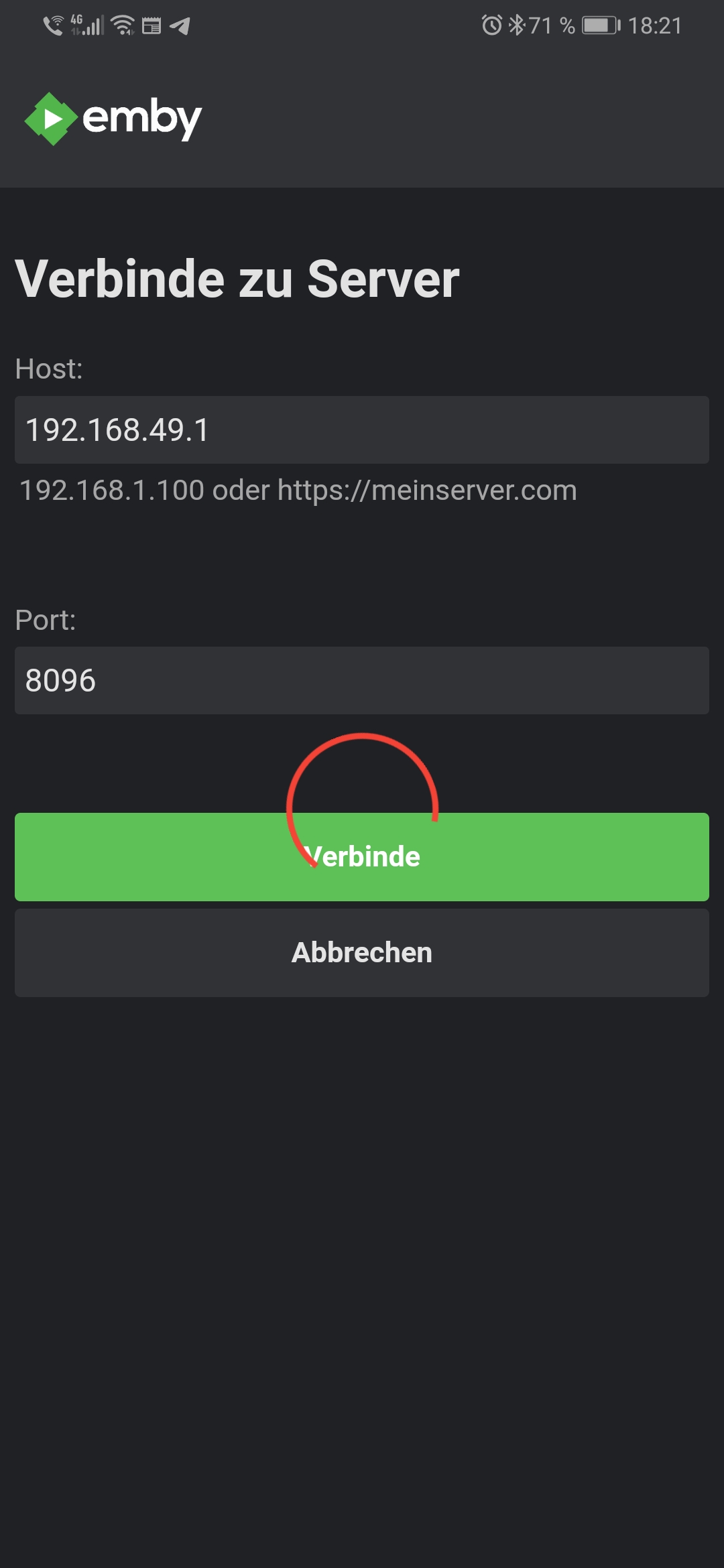
Task: Tap the Telegram paper plane notification icon
Action: (x=180, y=26)
